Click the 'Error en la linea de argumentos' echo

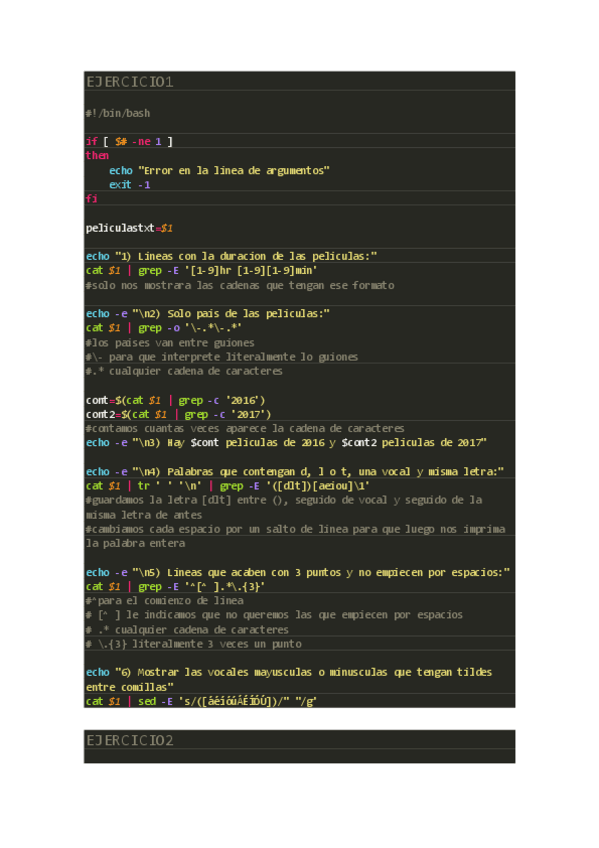point(219,170)
